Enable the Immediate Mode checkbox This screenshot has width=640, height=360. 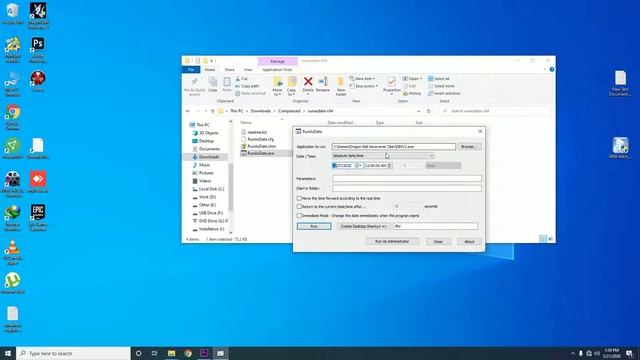(x=300, y=216)
